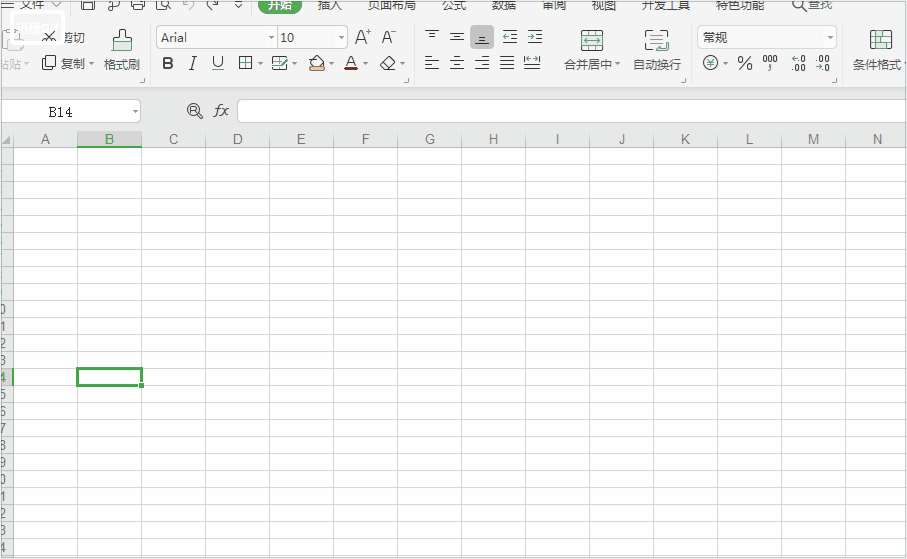Apply borders with the border grid icon
Image resolution: width=907 pixels, height=559 pixels.
[x=245, y=63]
